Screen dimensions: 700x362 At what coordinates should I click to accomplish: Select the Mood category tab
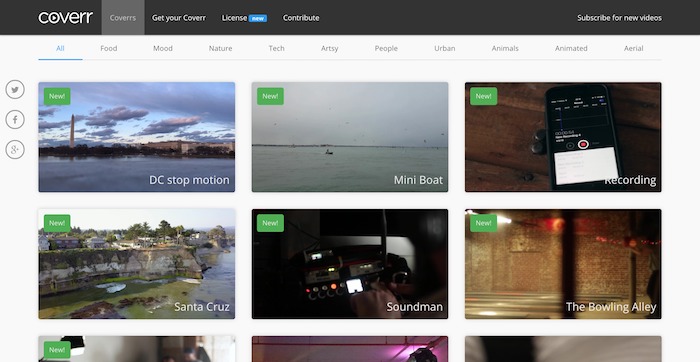click(x=162, y=48)
